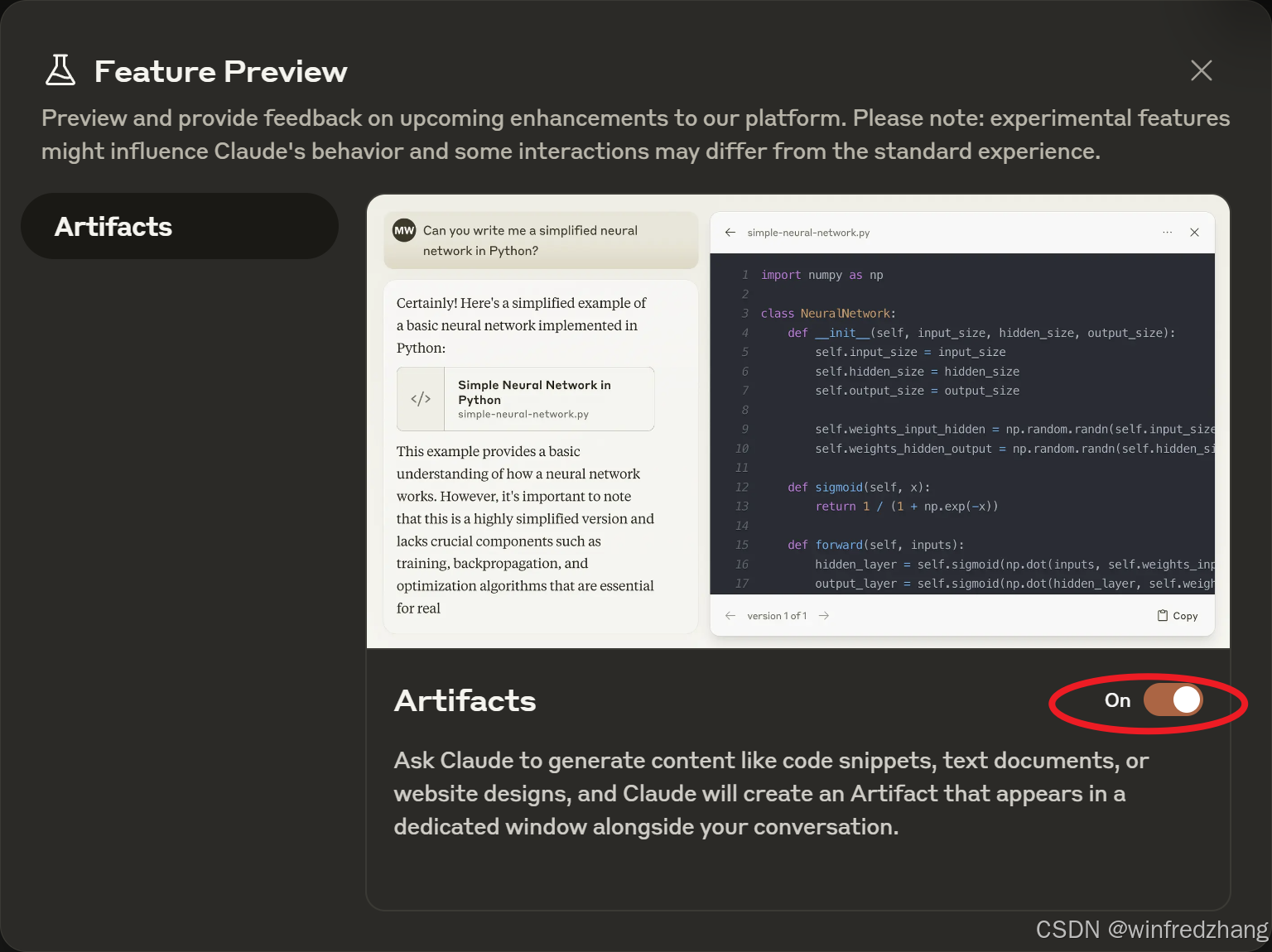The width and height of the screenshot is (1272, 952).
Task: Click the 'On' label beside the toggle
Action: click(1117, 700)
